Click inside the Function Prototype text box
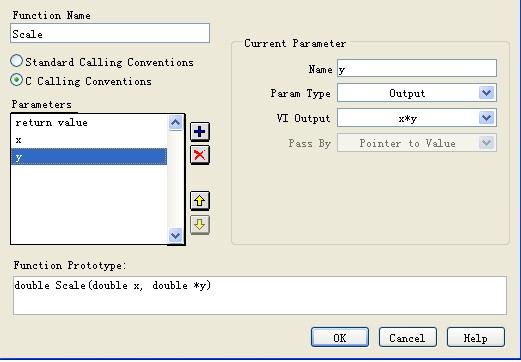 pos(260,295)
